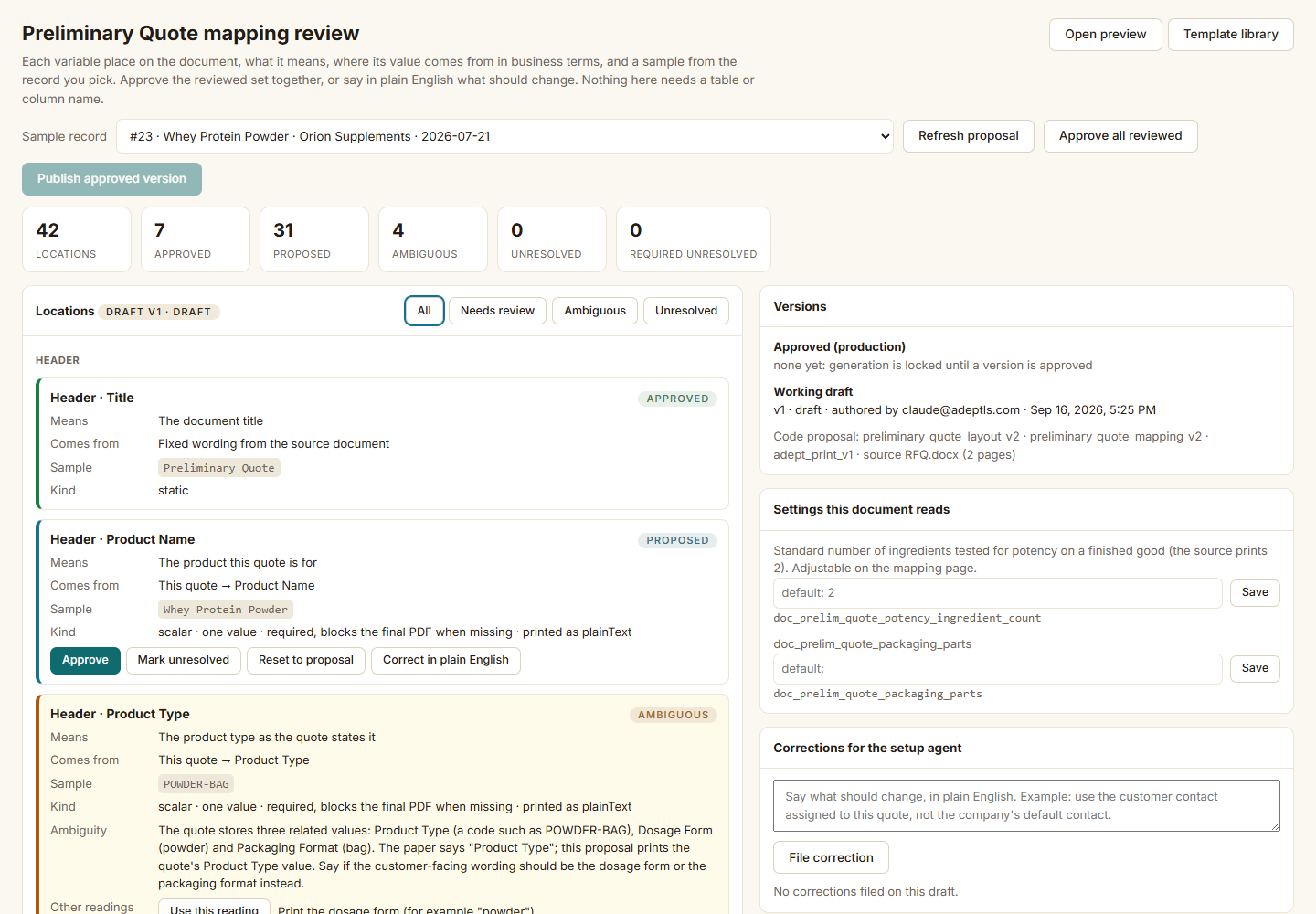Click the 7 Approved stat card
This screenshot has height=914, width=1316.
coord(196,239)
